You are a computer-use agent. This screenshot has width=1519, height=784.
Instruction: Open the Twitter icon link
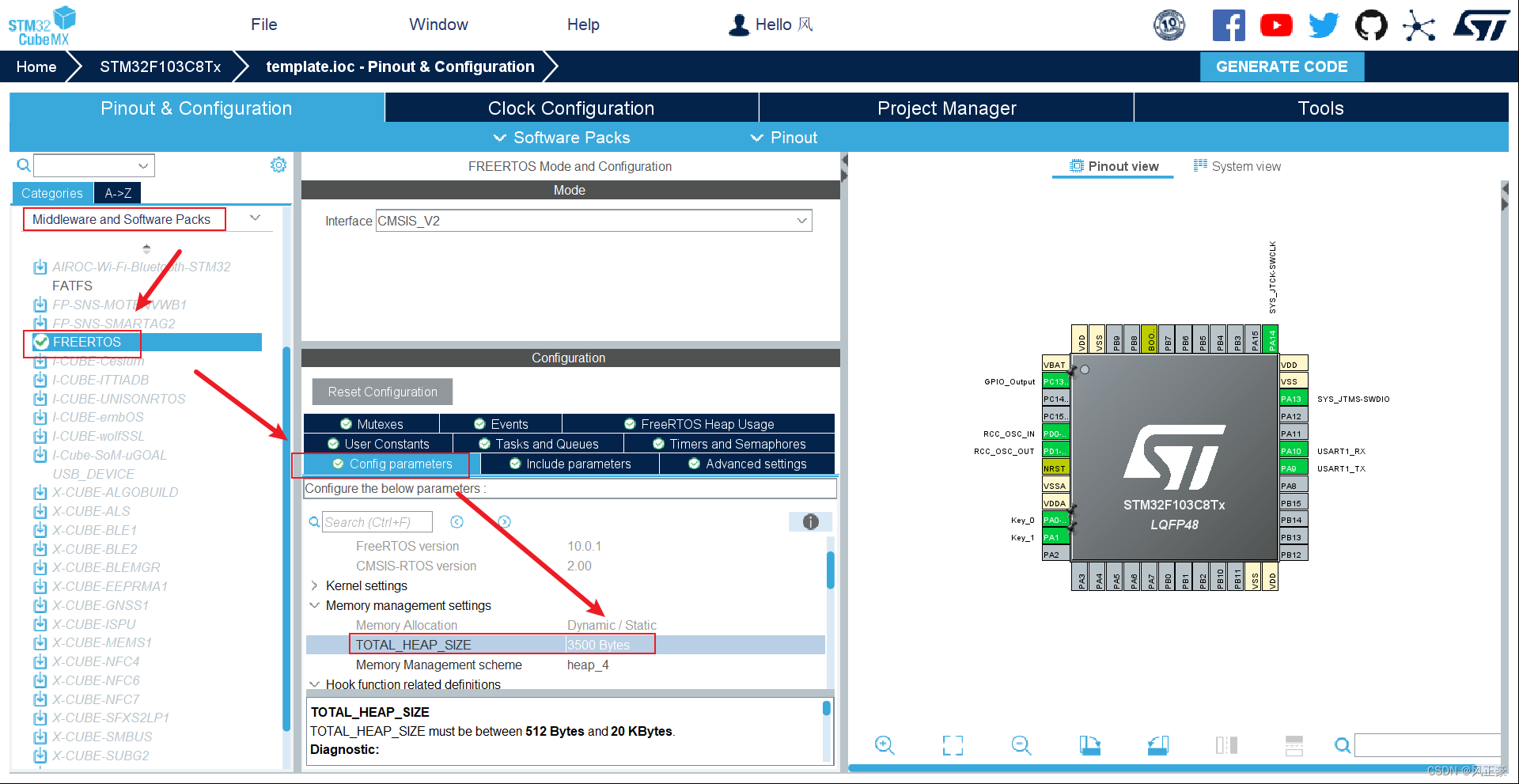pyautogui.click(x=1324, y=25)
